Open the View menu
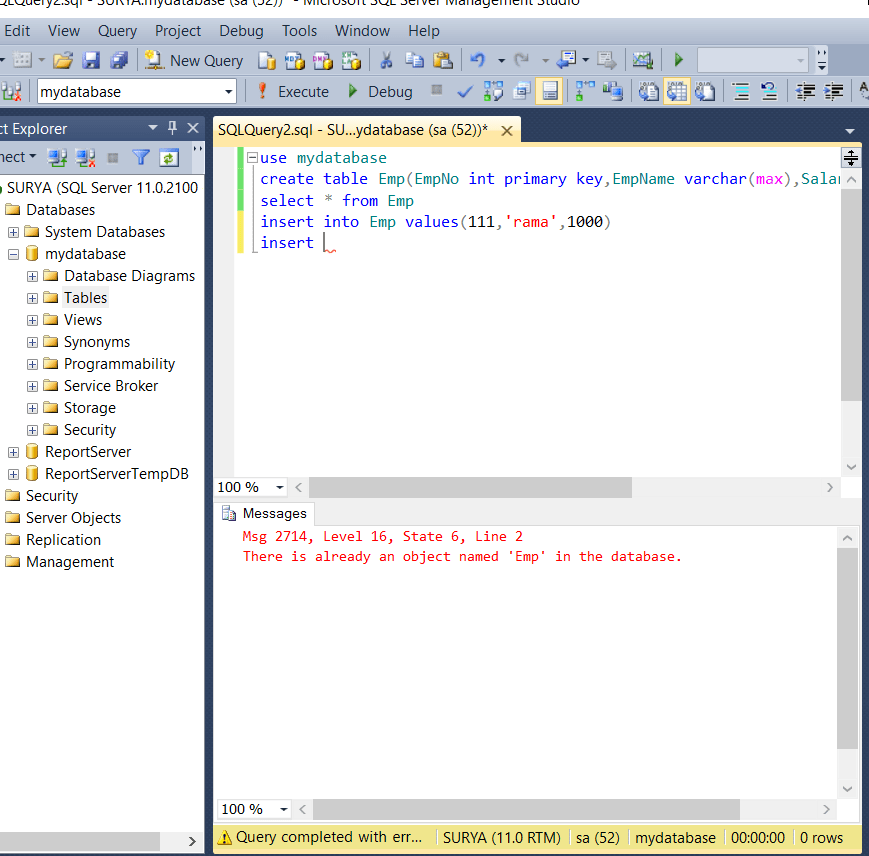 (x=64, y=31)
